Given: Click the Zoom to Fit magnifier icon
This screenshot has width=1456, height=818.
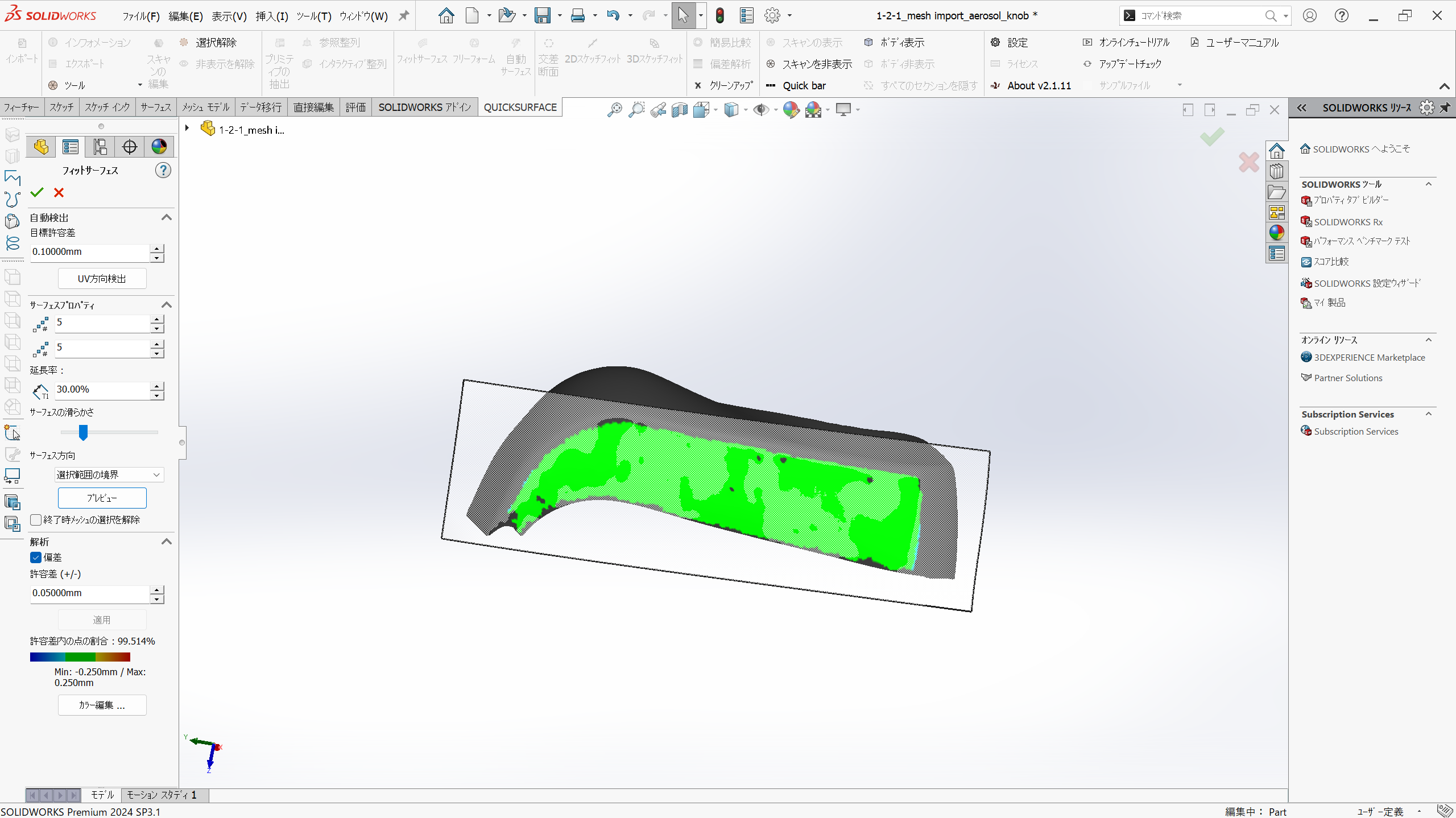Looking at the screenshot, I should point(614,110).
